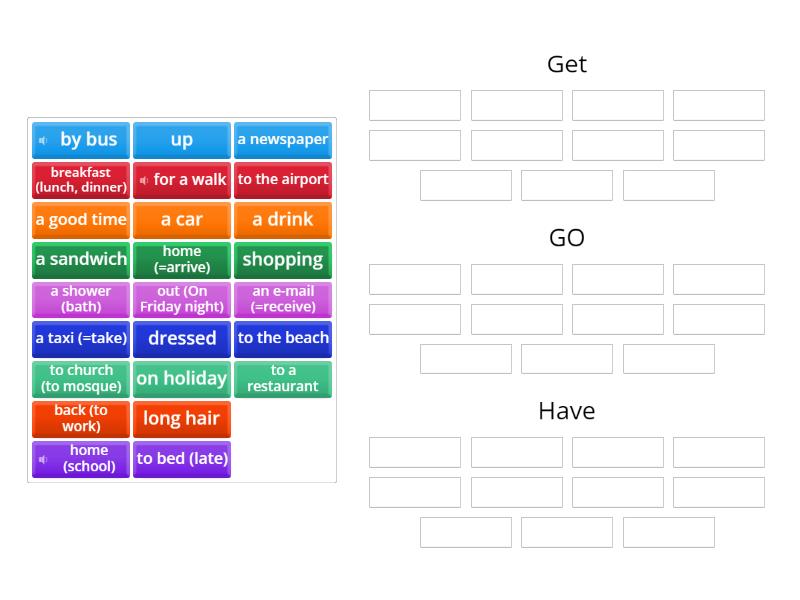Viewport: 800px width, 600px height.
Task: Pick the 'dressed' tile
Action: click(x=181, y=339)
